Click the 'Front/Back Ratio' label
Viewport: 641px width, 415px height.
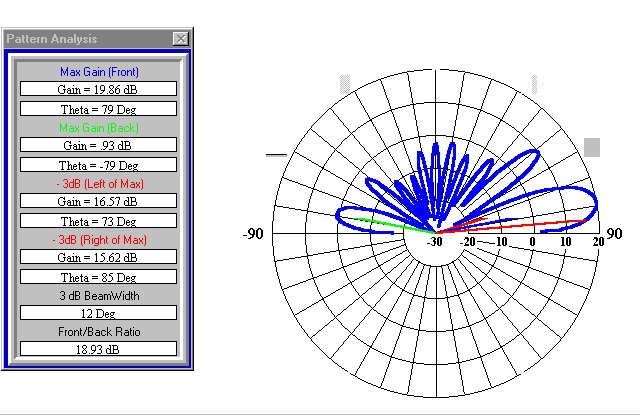click(x=99, y=332)
